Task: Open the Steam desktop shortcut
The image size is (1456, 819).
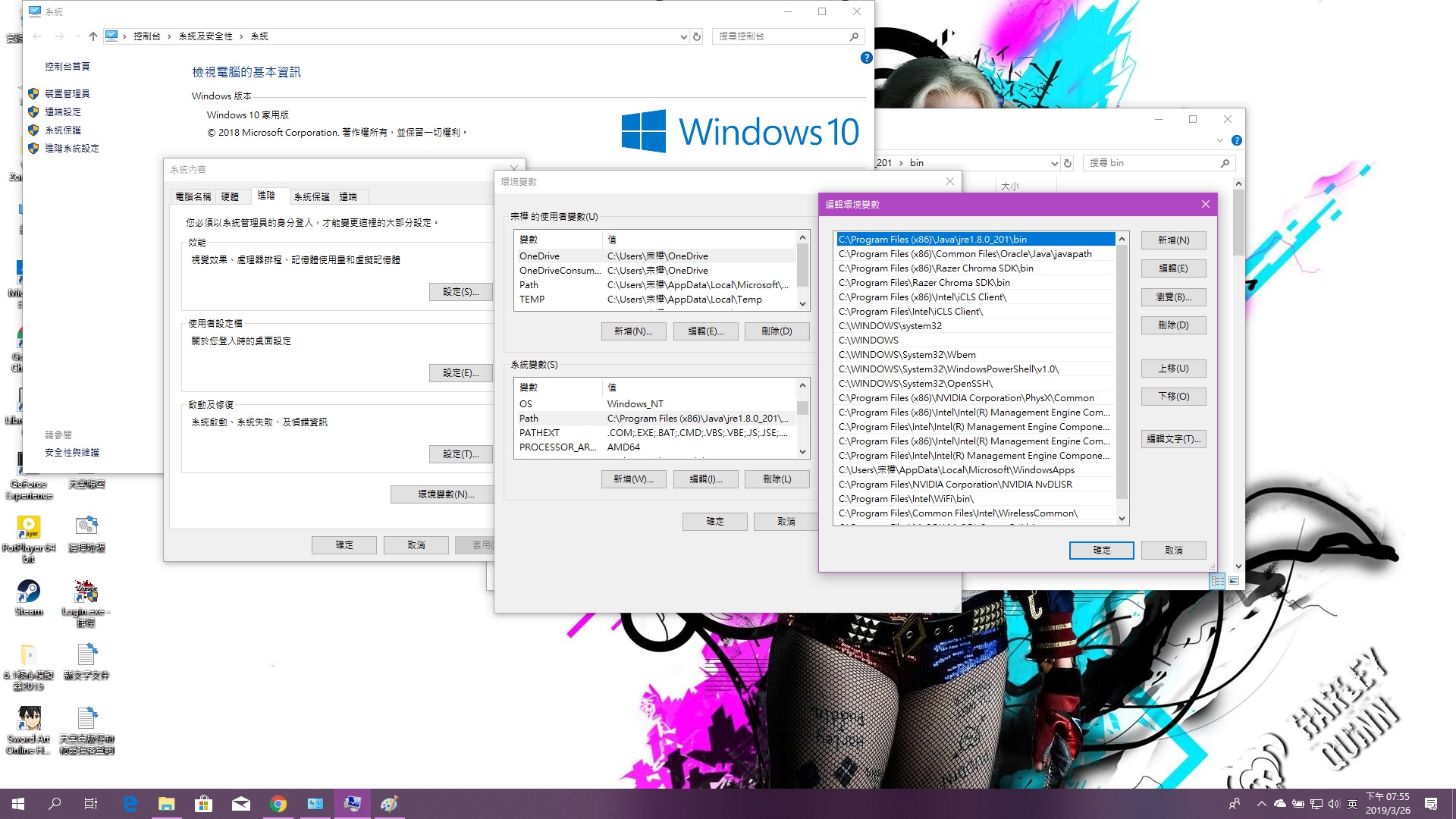Action: pos(29,598)
